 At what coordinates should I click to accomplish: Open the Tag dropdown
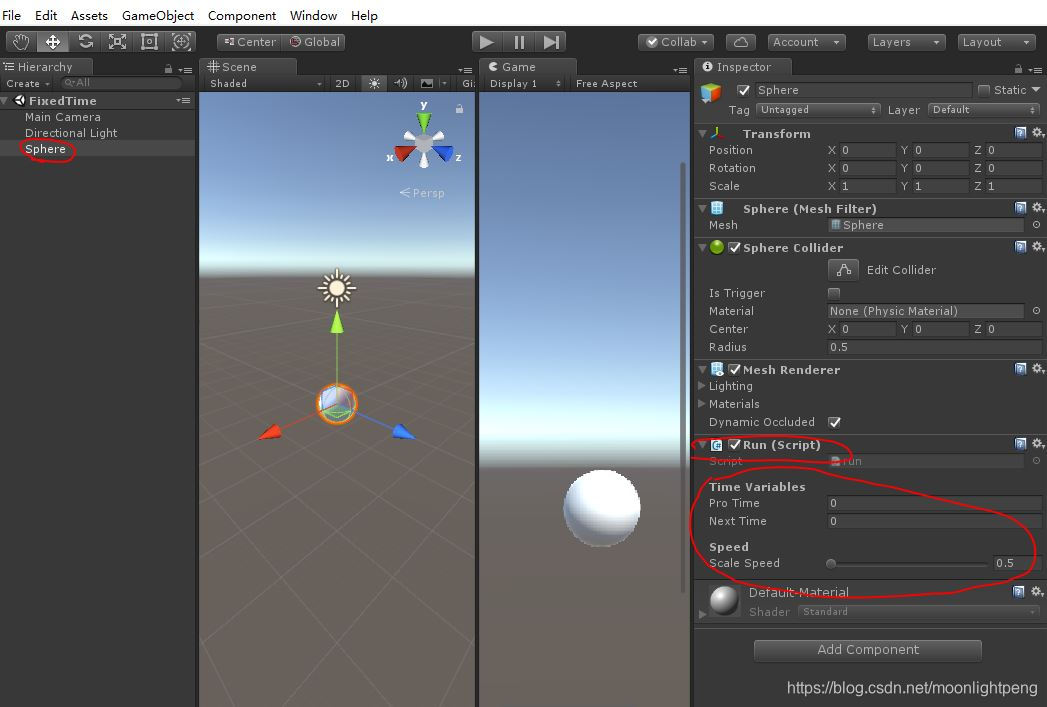(819, 109)
